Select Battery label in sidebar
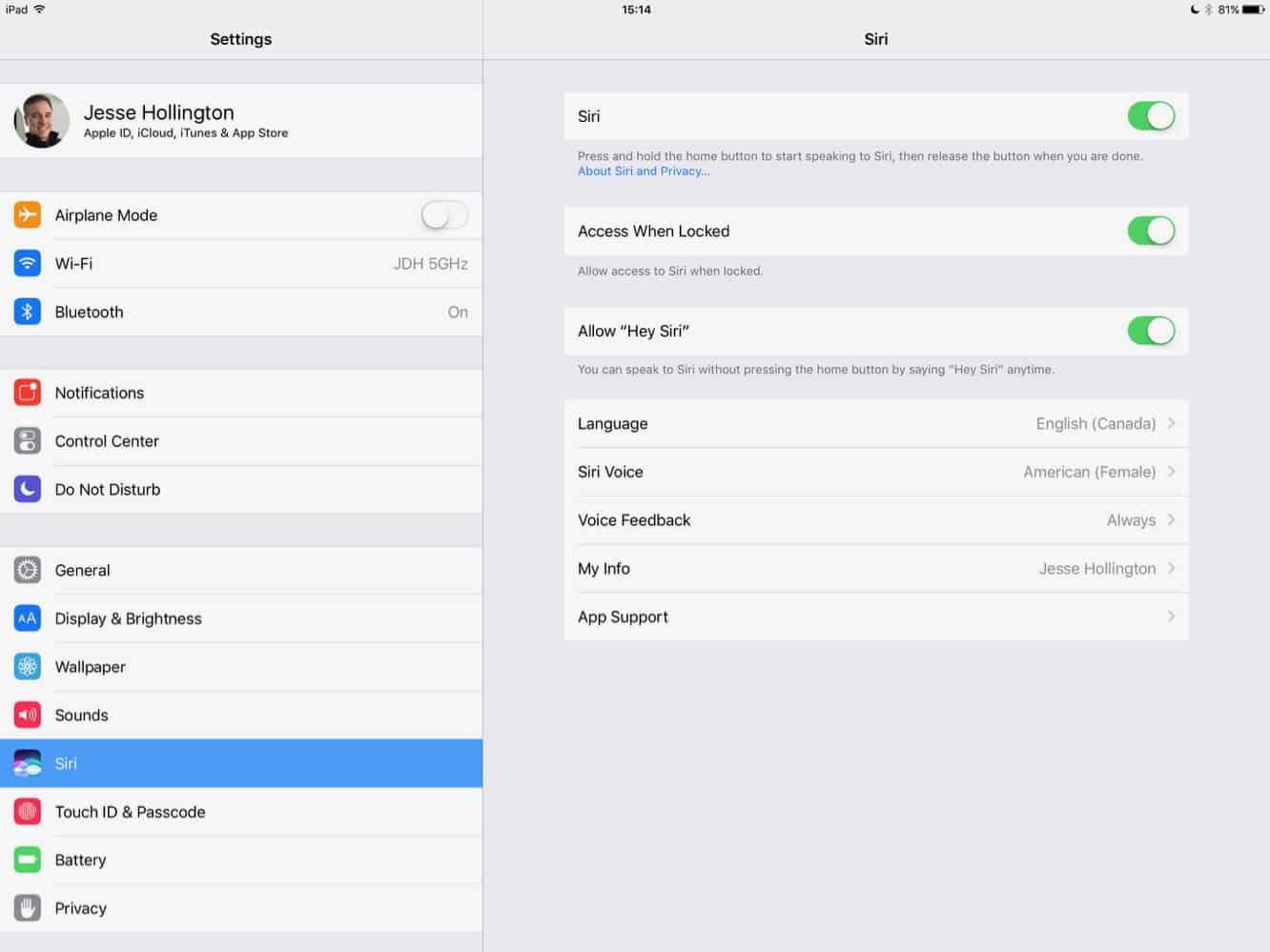The width and height of the screenshot is (1270, 952). [x=80, y=861]
